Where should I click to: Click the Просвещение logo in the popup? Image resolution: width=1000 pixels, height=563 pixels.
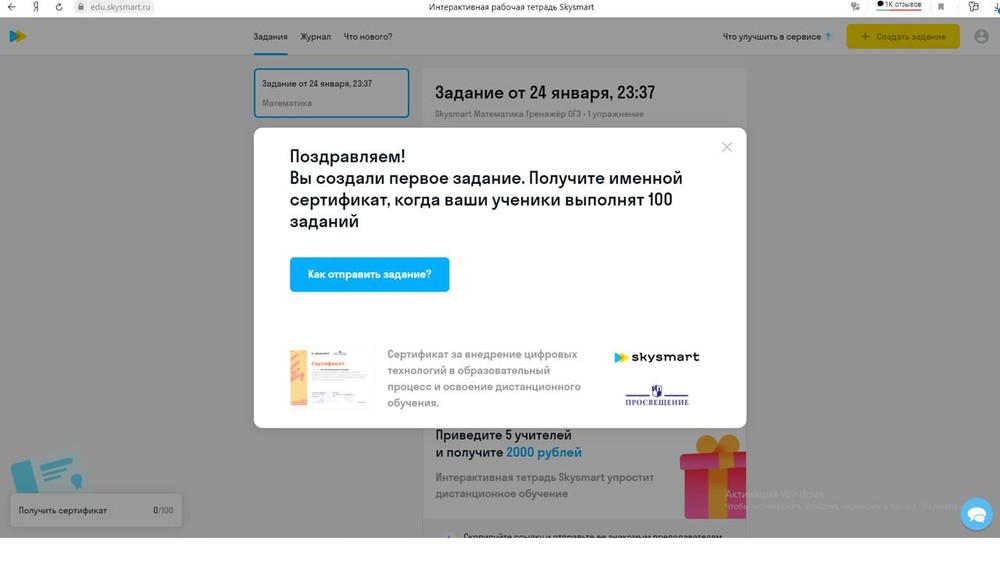(657, 396)
